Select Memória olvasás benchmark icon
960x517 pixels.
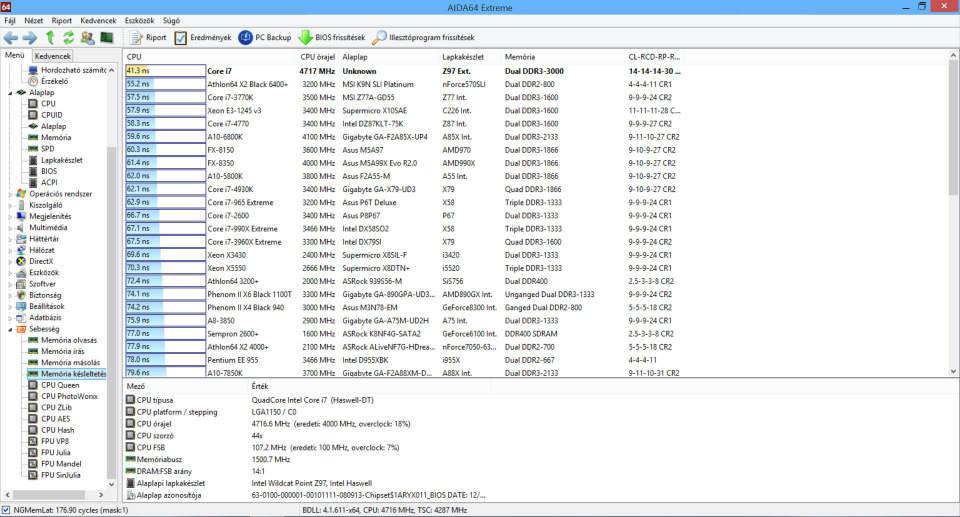[33, 340]
